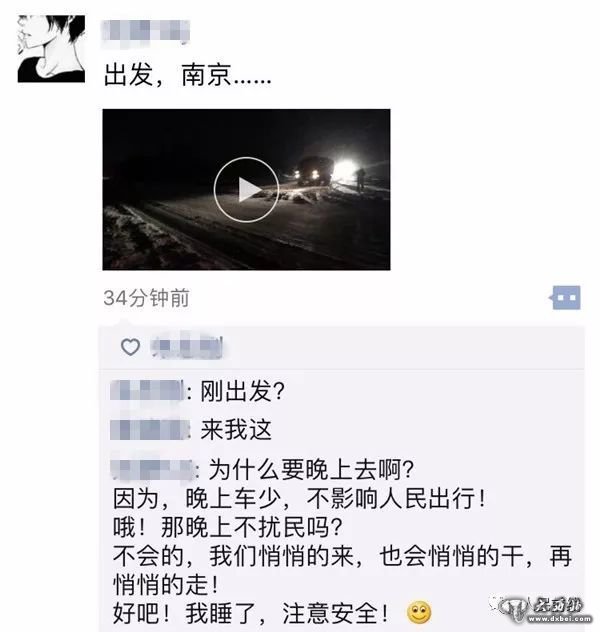The width and height of the screenshot is (600, 632).
Task: Open the poster's anime avatar
Action: (x=51, y=49)
